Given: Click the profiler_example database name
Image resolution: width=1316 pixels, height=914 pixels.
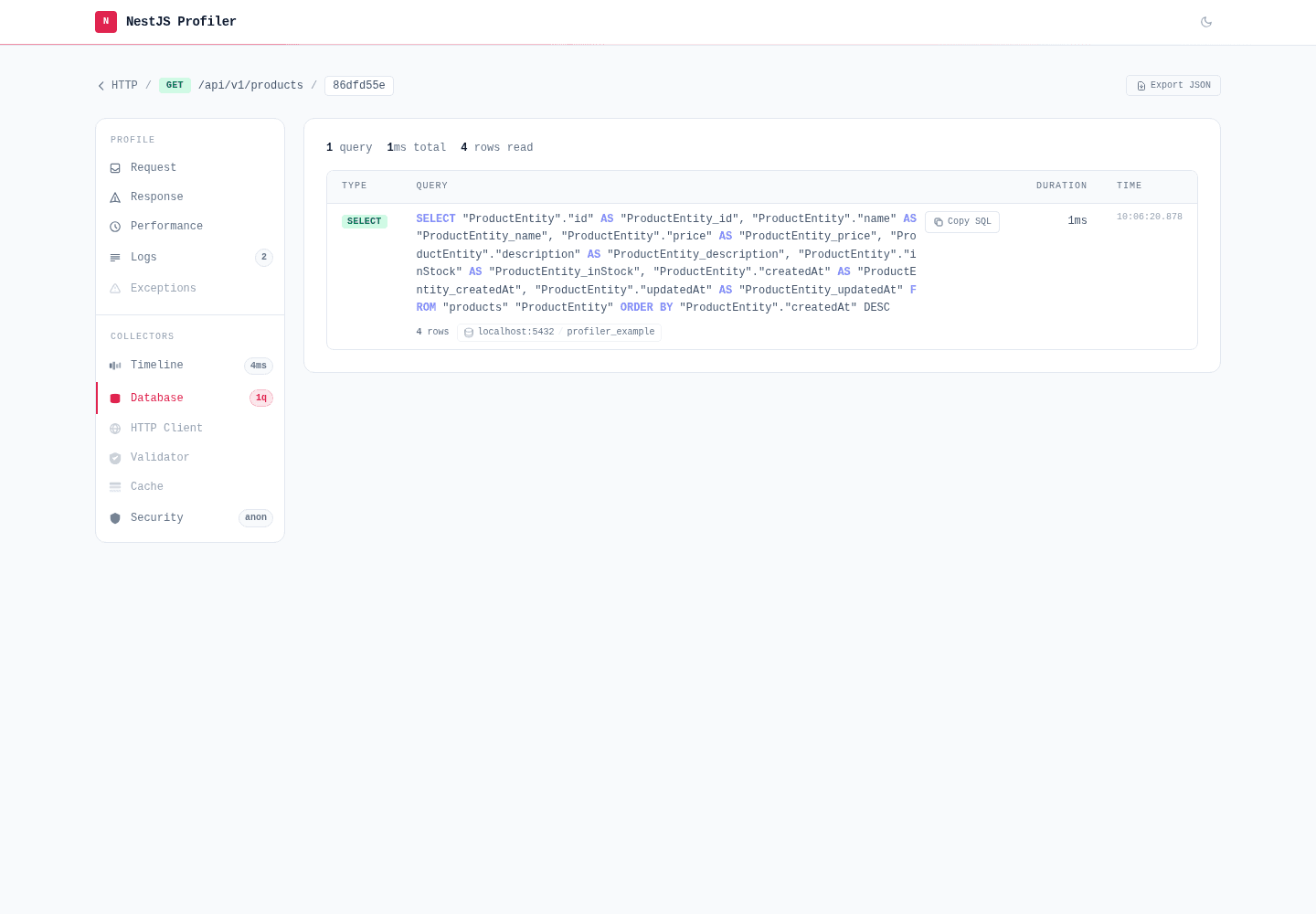Looking at the screenshot, I should pyautogui.click(x=610, y=333).
